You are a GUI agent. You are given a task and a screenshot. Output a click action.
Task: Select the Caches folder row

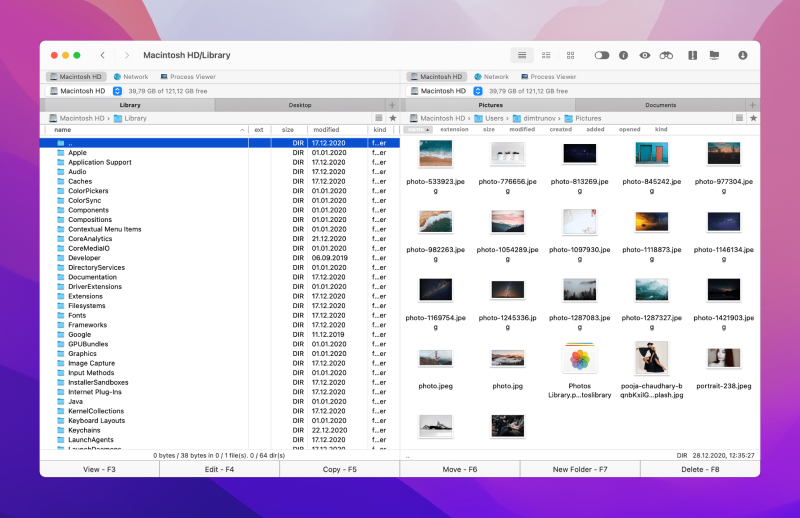[x=219, y=181]
